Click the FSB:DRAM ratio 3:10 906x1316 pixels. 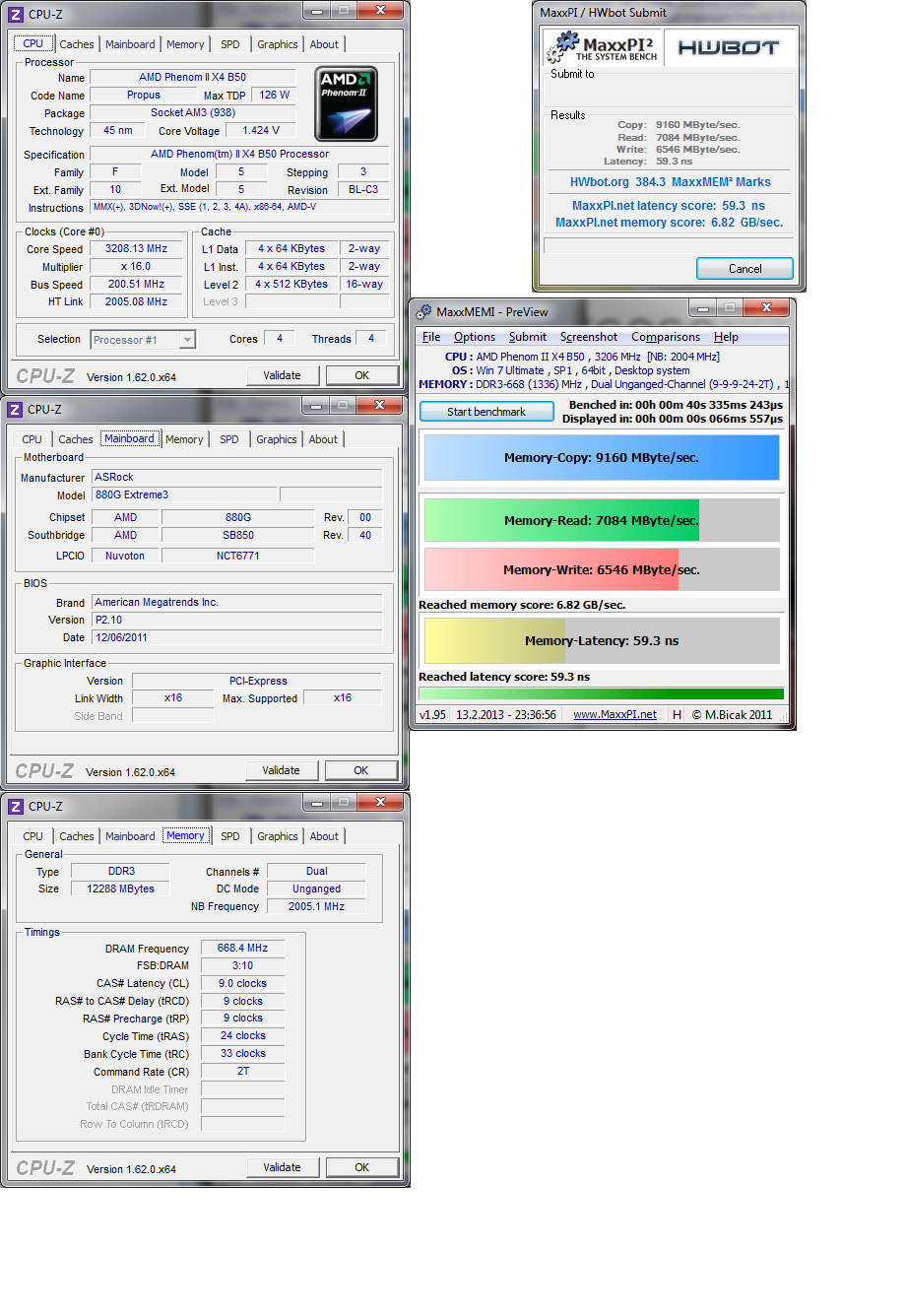242,966
